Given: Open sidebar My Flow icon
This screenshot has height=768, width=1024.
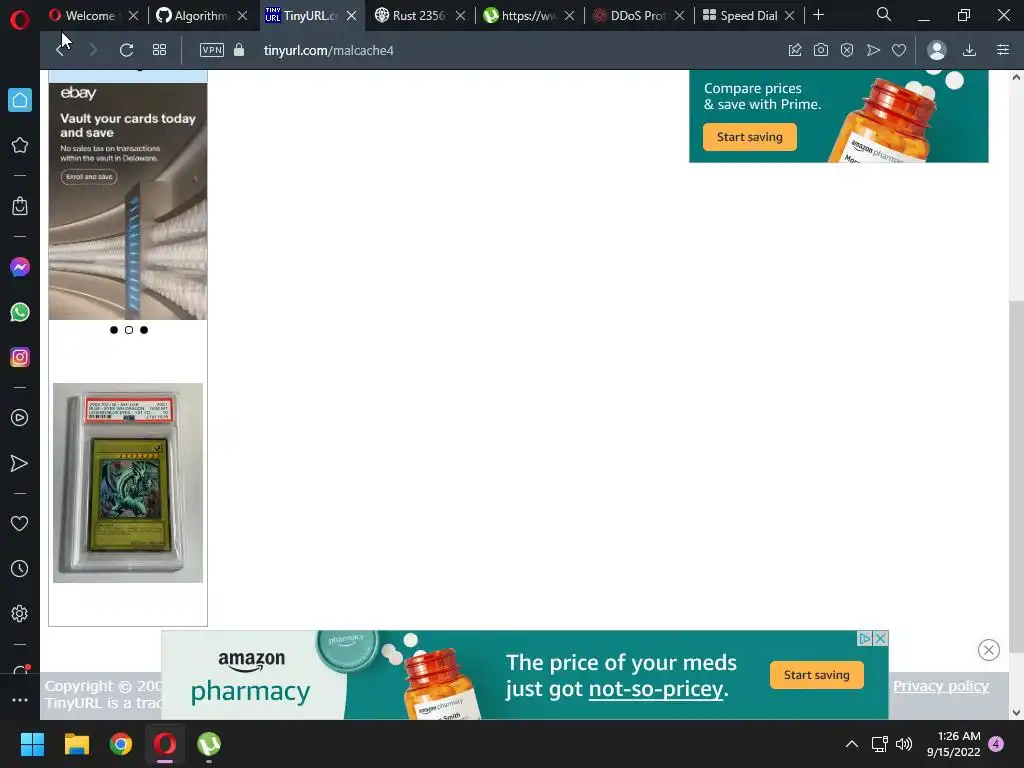Looking at the screenshot, I should [20, 464].
